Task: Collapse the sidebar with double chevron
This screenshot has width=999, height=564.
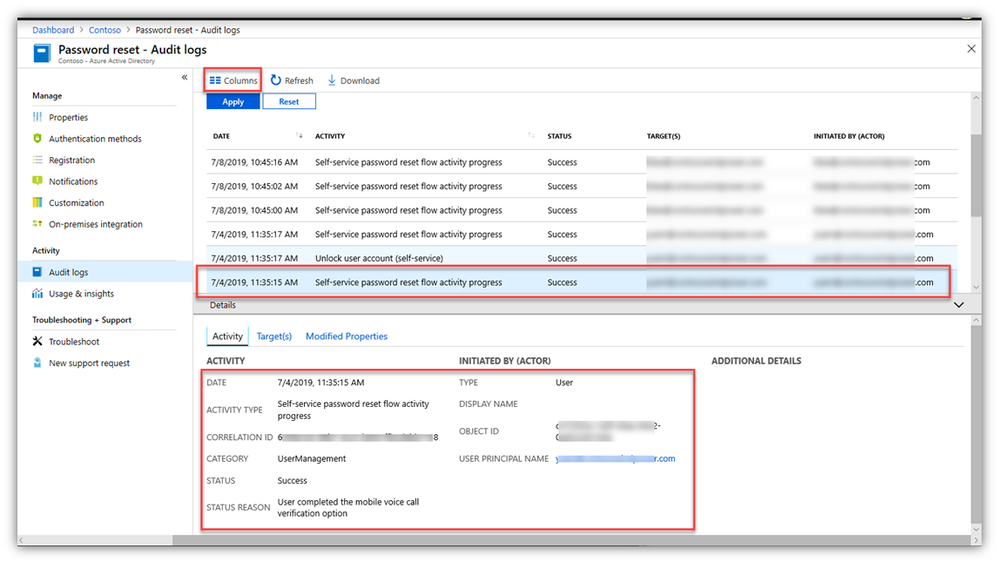Action: 184,77
